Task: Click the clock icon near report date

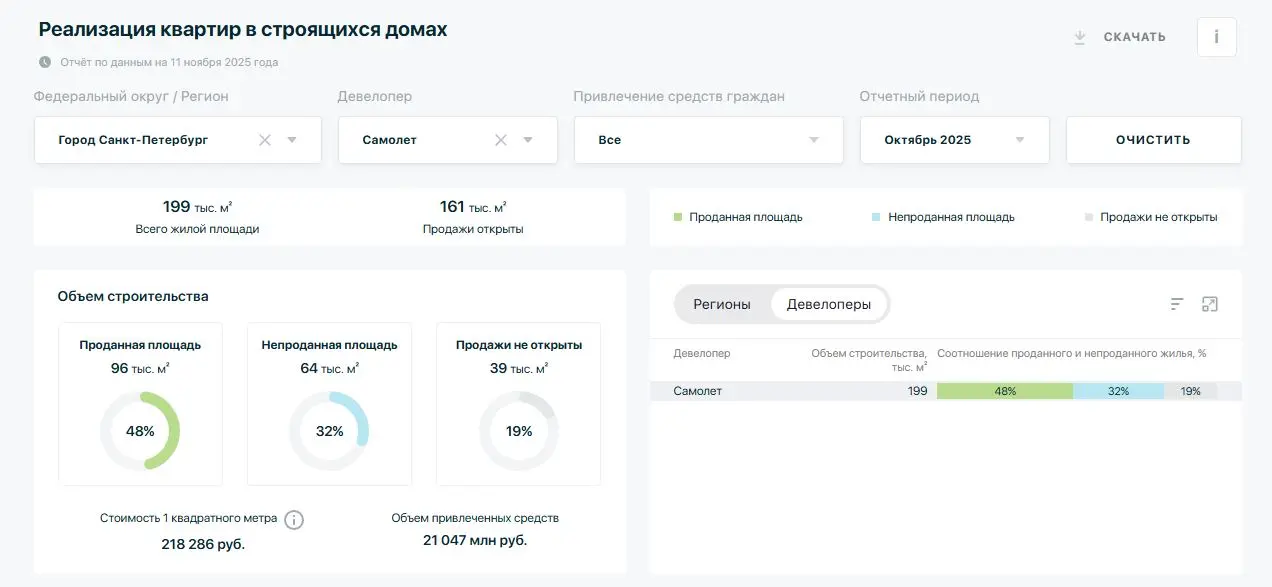Action: (x=45, y=62)
